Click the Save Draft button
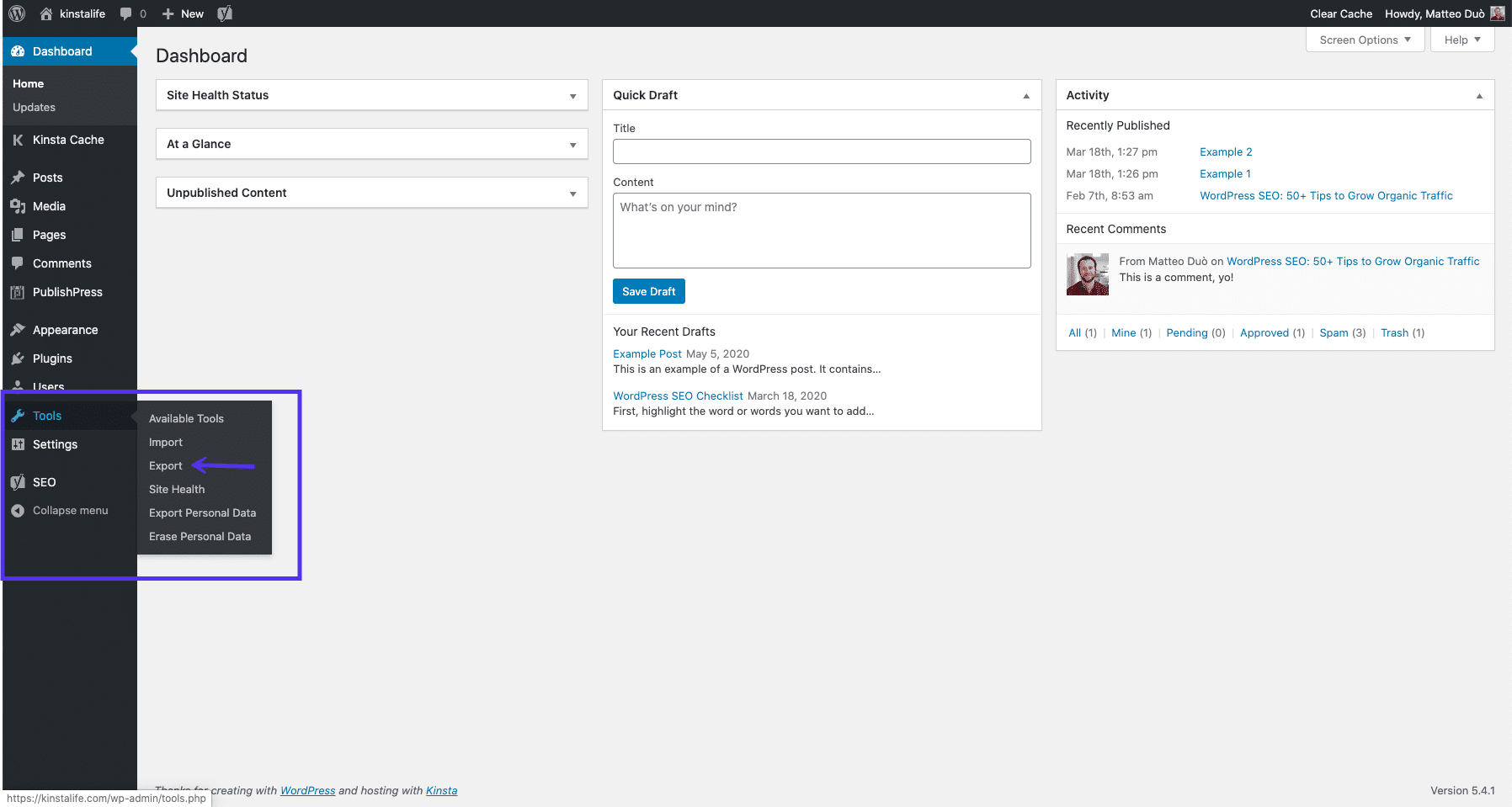Screen dimensions: 1512x807 [648, 291]
